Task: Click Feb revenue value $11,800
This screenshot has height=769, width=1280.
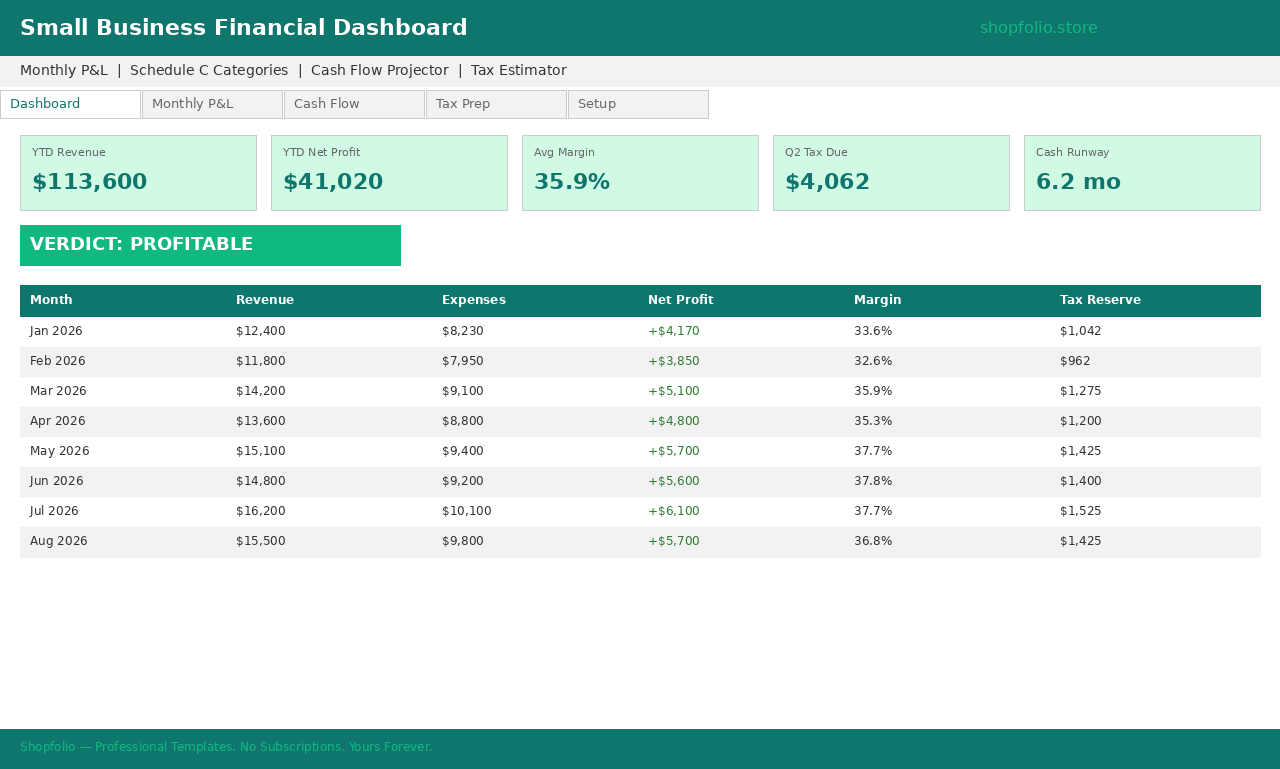Action: tap(261, 361)
